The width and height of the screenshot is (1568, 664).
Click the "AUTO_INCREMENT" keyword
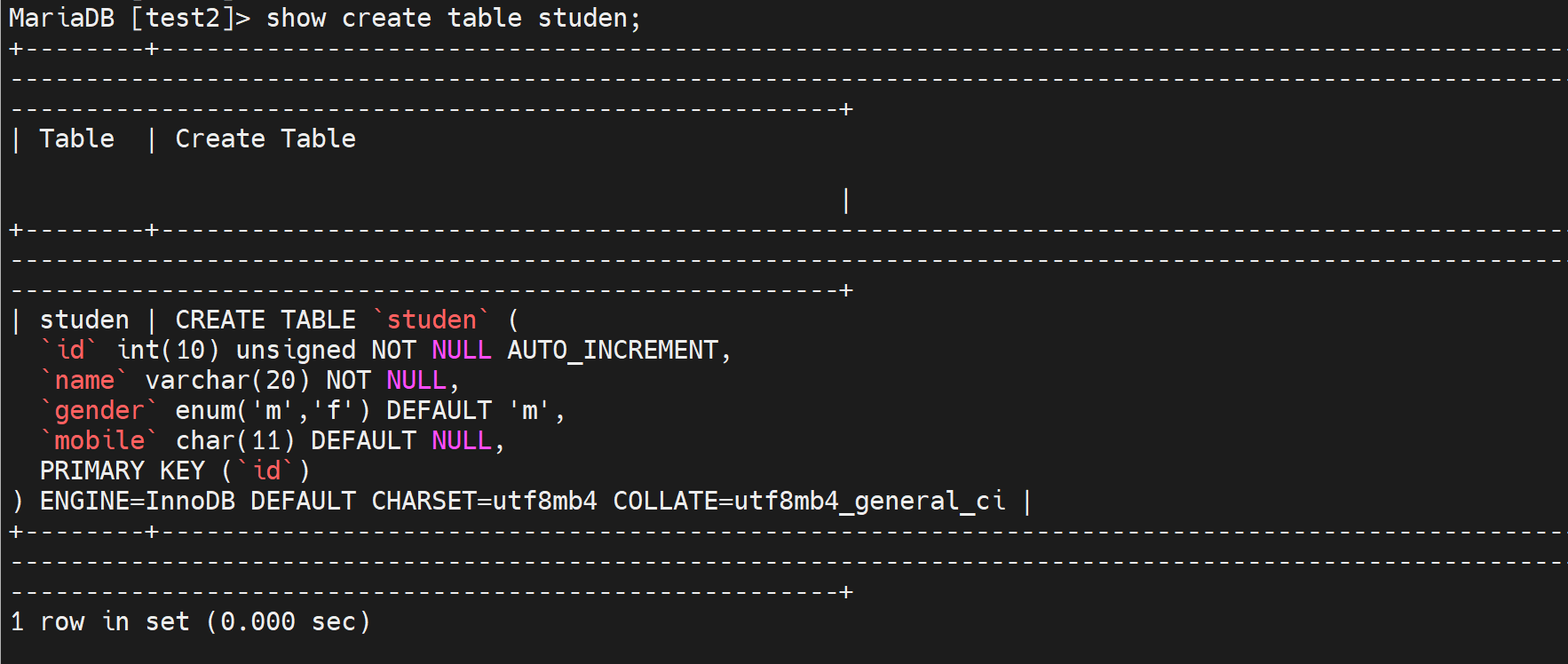[x=613, y=350]
